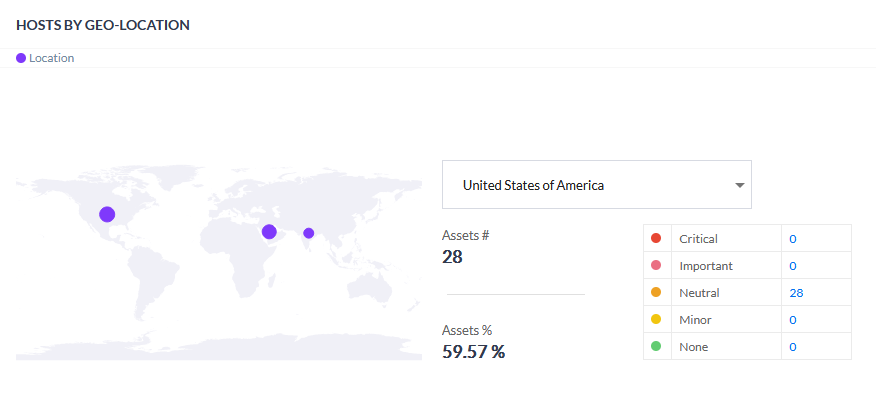Viewport: 876px width, 395px height.
Task: Click the Assets # value 28
Action: click(452, 256)
